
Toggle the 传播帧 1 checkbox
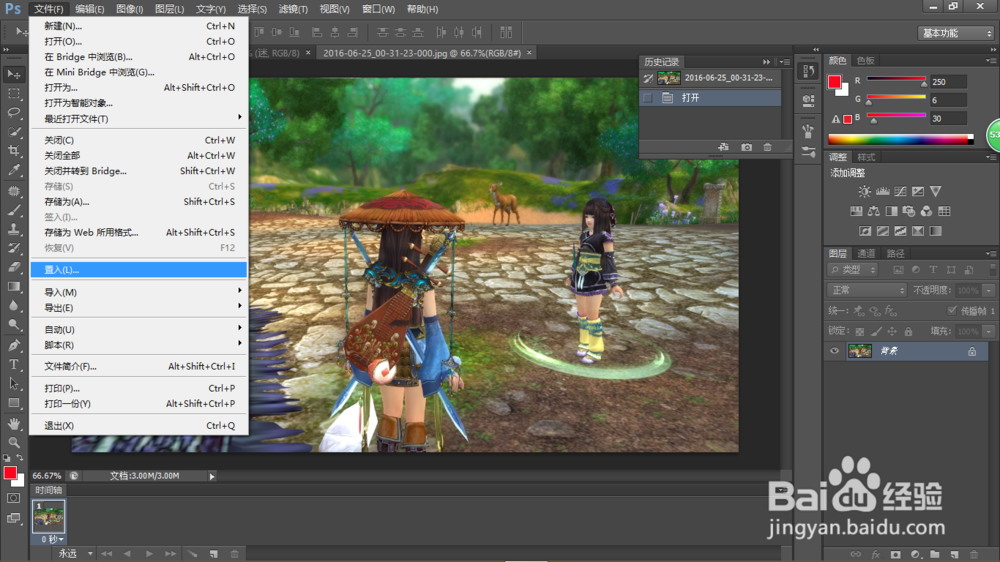pyautogui.click(x=952, y=311)
